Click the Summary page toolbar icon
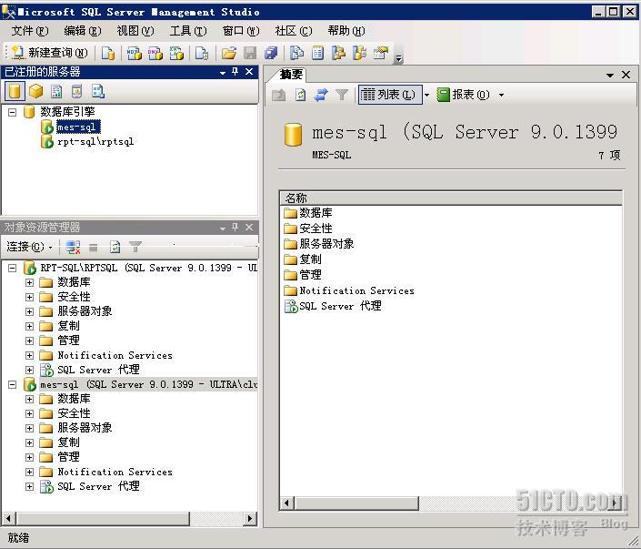This screenshot has height=549, width=641. tap(318, 53)
